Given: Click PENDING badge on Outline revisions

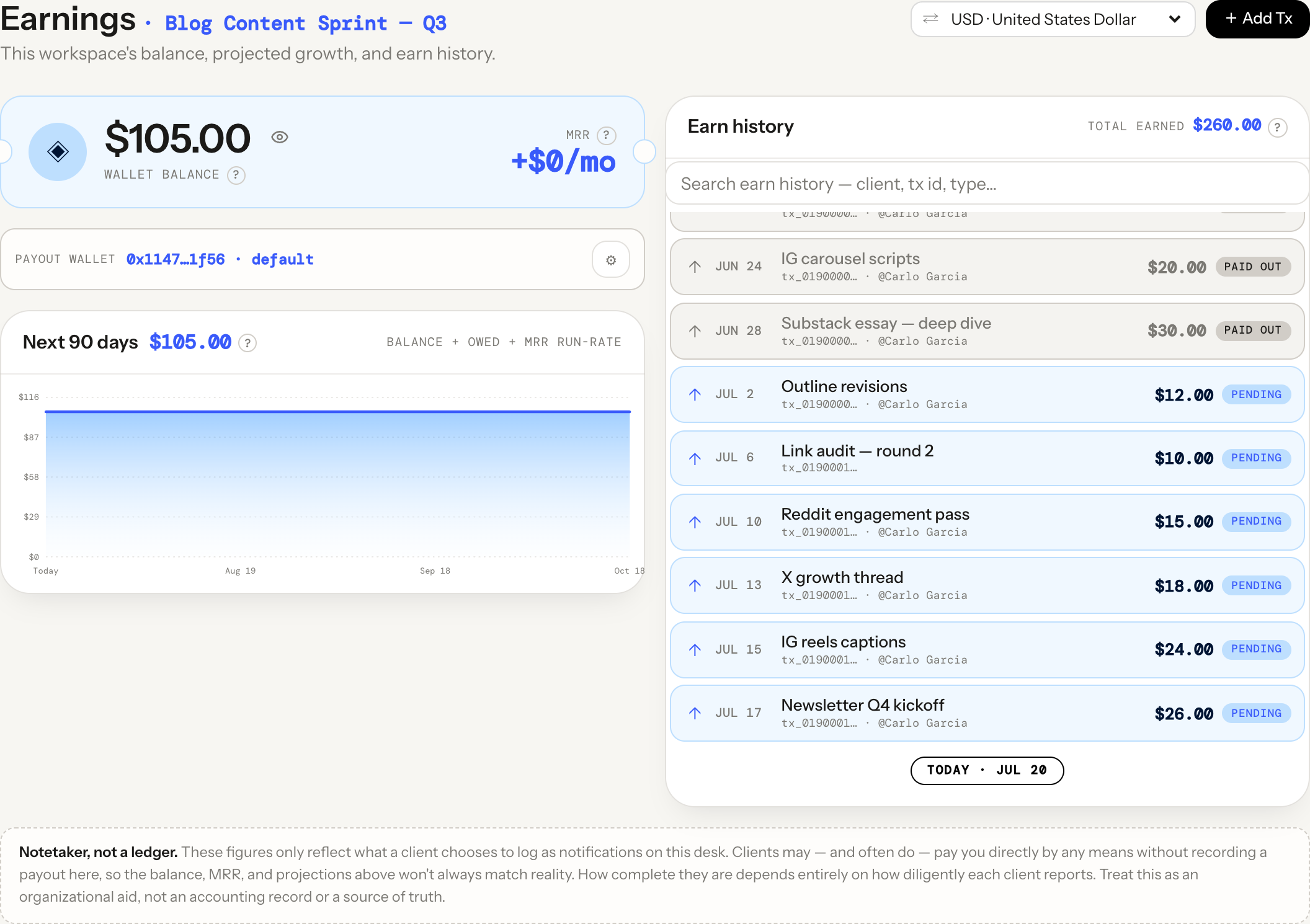Looking at the screenshot, I should (x=1256, y=394).
